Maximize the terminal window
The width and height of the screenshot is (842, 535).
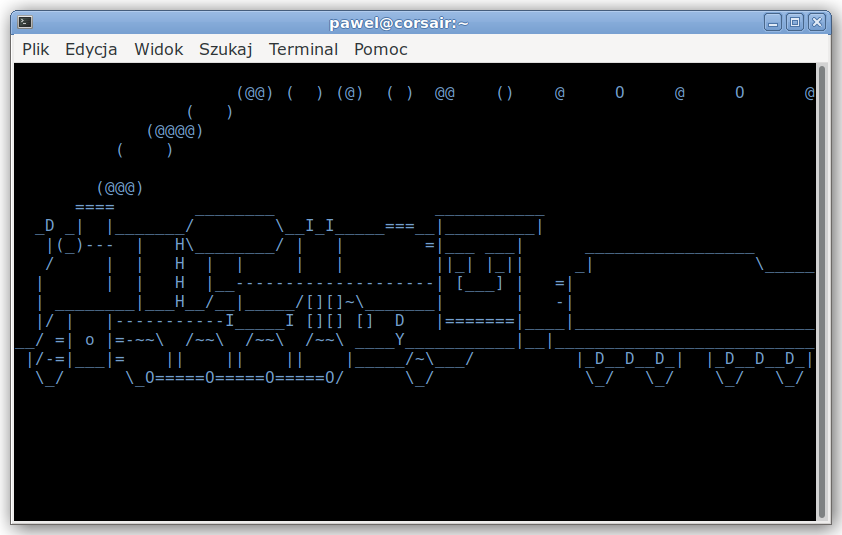[795, 22]
